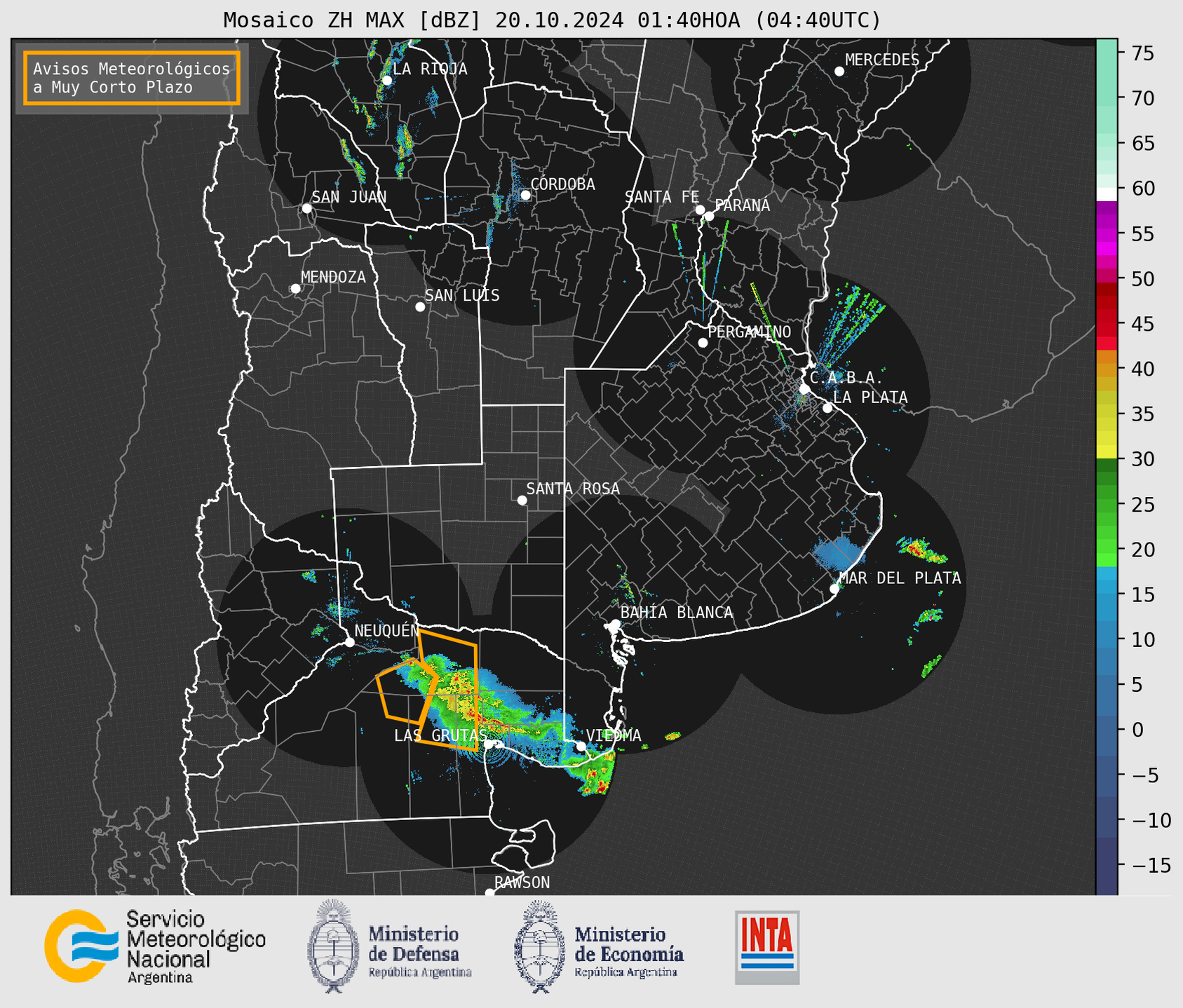Select the Mercedes city marker dot
The width and height of the screenshot is (1183, 1008).
pos(839,71)
